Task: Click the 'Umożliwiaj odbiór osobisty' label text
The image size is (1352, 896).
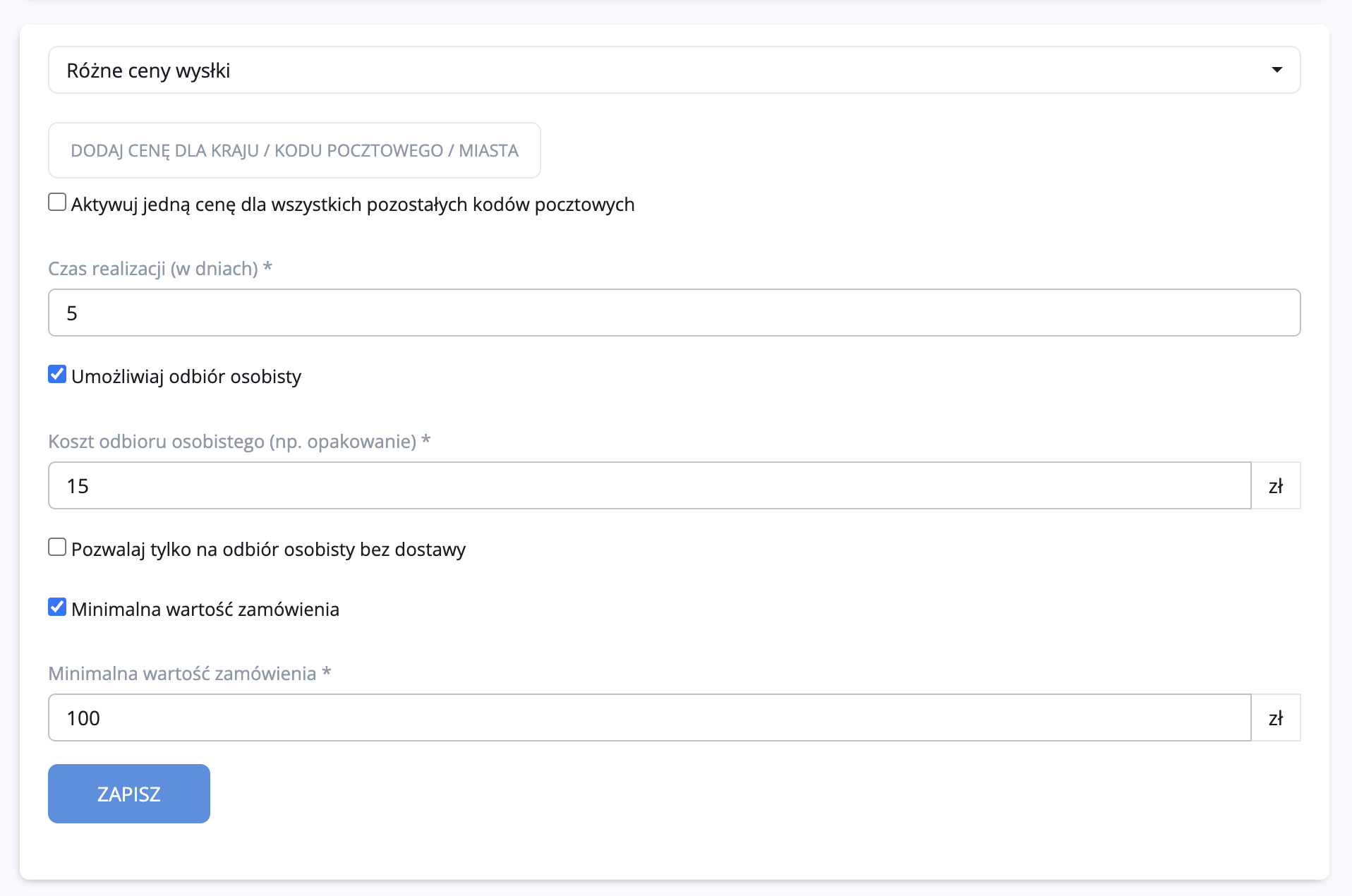Action: tap(186, 377)
